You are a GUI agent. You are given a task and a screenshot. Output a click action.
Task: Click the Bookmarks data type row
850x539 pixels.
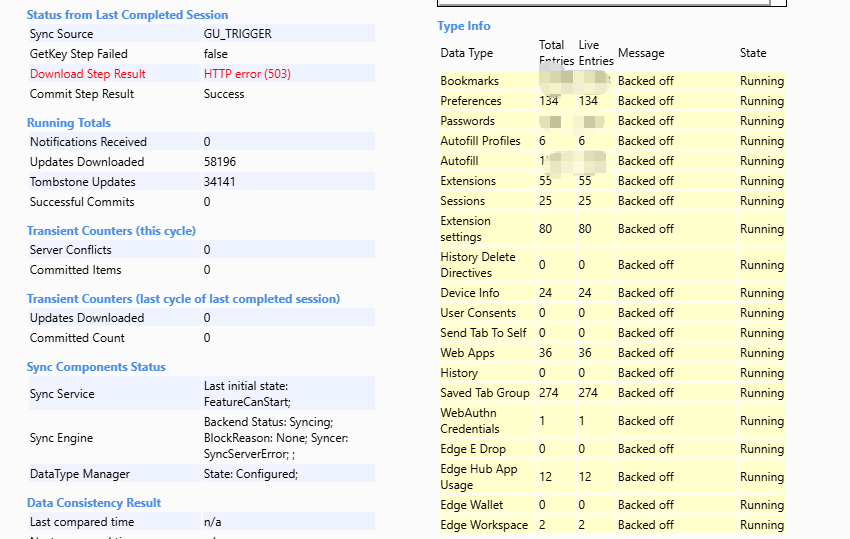point(611,81)
